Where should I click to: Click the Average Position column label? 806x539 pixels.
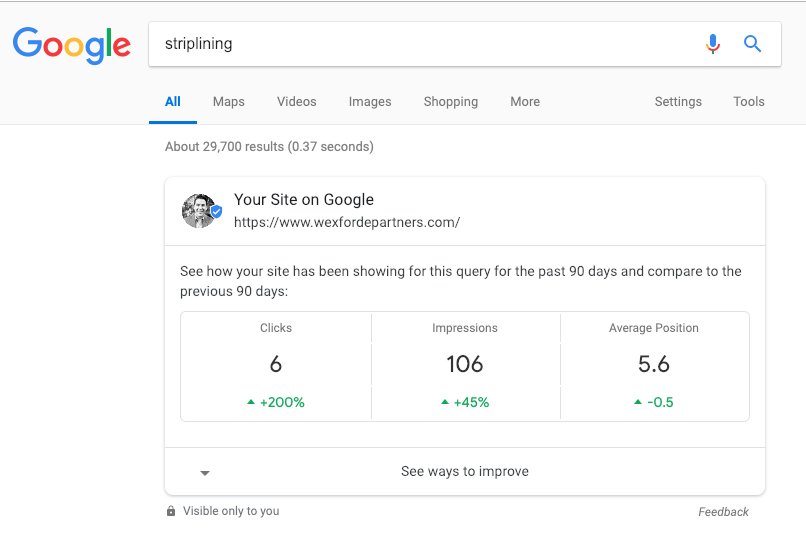click(x=653, y=328)
